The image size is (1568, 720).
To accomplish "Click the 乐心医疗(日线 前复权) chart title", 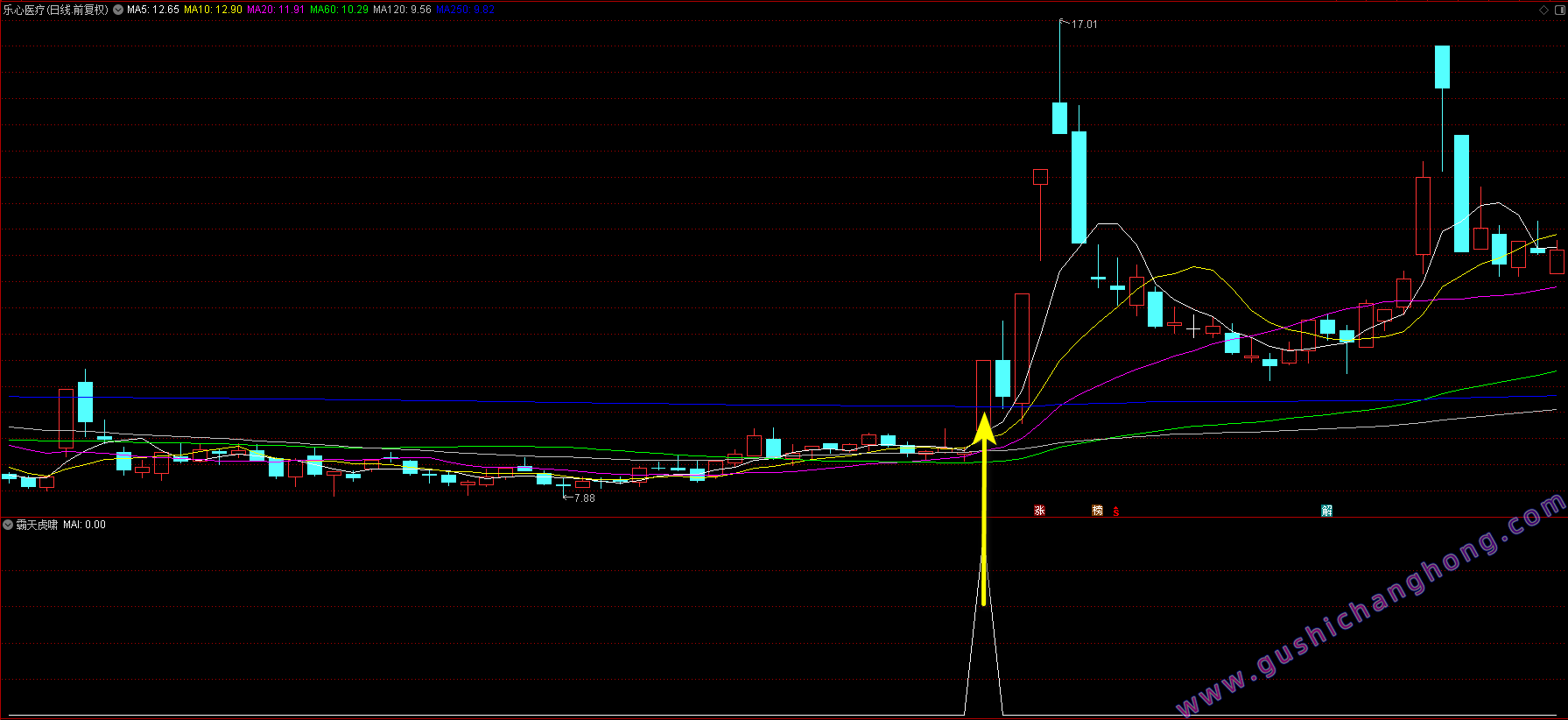I will [x=56, y=10].
